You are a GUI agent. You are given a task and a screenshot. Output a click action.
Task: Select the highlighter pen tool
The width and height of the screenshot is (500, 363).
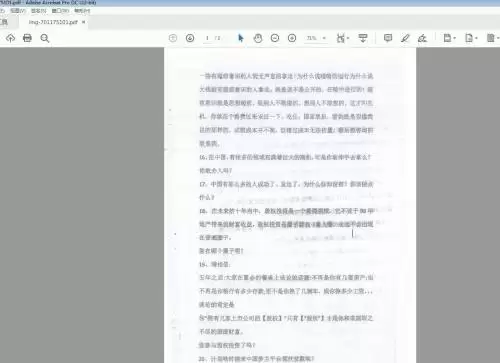pos(405,38)
